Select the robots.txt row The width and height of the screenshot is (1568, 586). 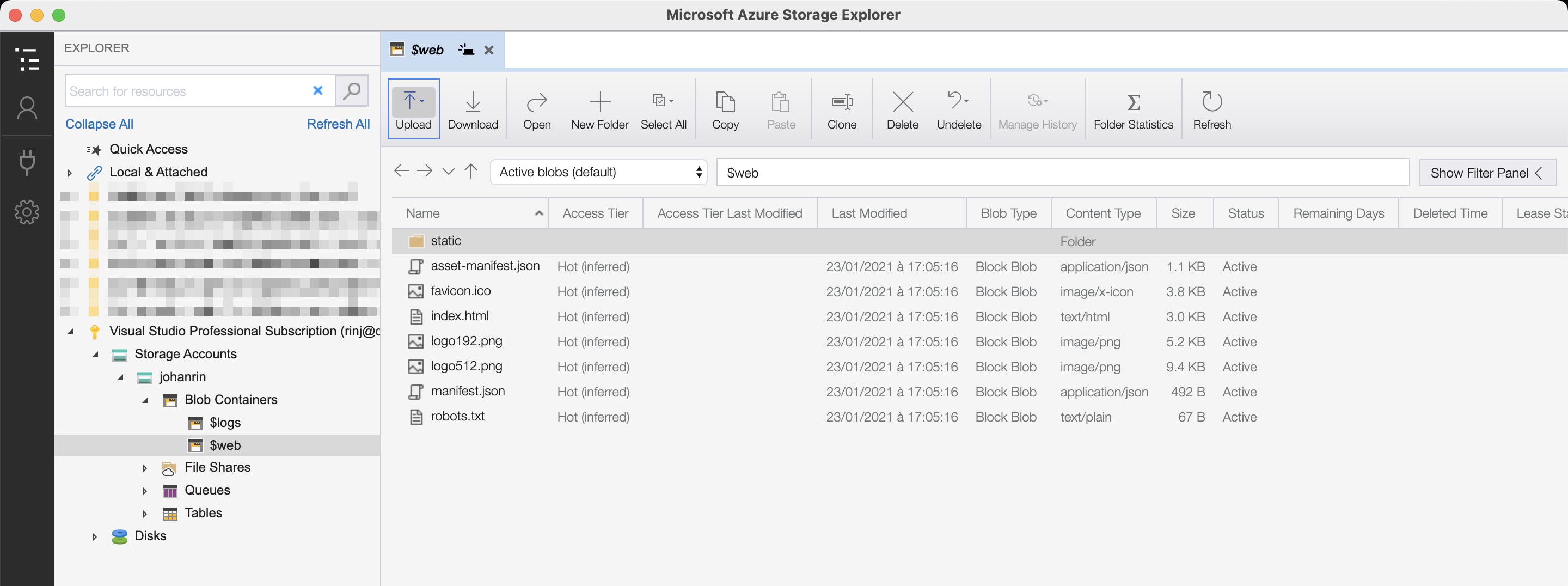tap(457, 417)
